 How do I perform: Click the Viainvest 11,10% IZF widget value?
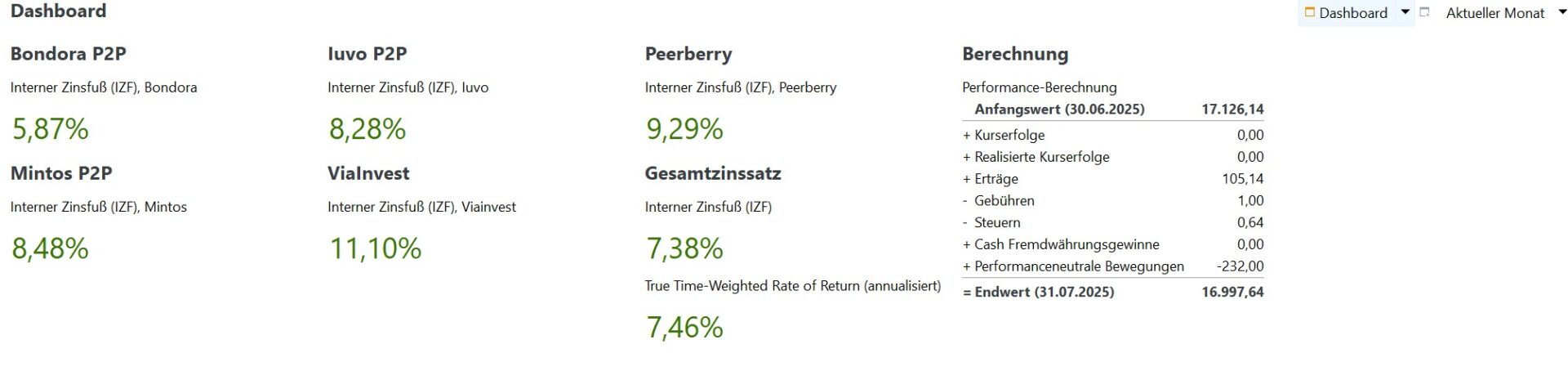[375, 248]
